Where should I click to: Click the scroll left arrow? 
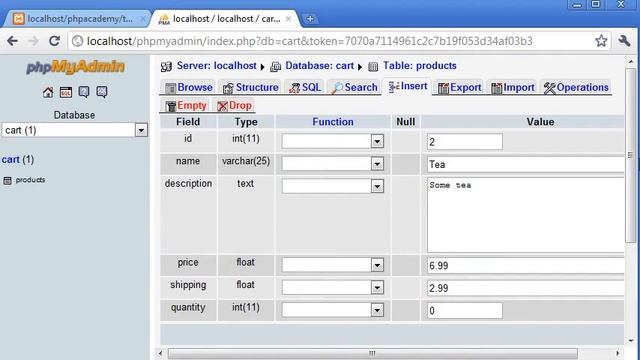[x=160, y=353]
